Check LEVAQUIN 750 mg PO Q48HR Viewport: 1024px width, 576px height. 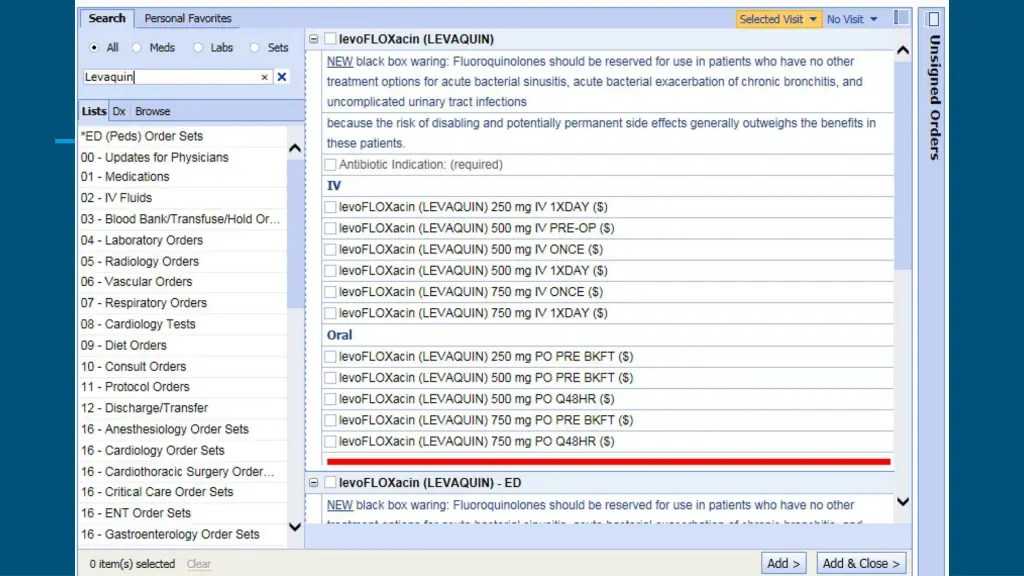point(330,441)
